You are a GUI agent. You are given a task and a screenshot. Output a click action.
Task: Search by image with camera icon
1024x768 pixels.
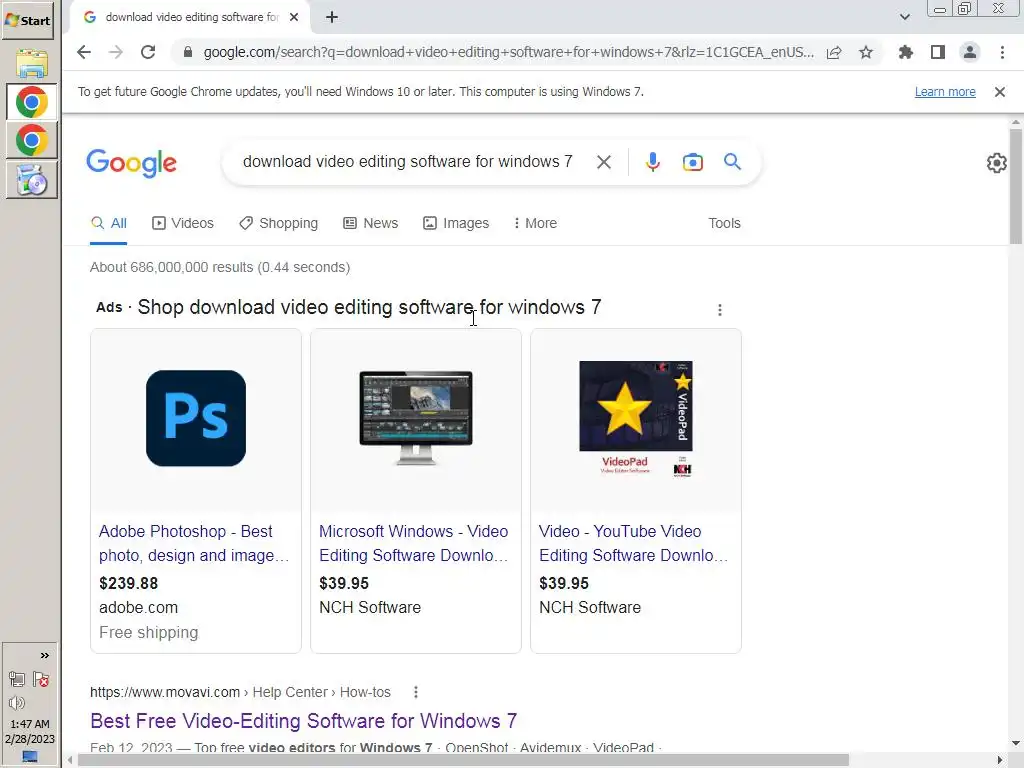point(693,162)
